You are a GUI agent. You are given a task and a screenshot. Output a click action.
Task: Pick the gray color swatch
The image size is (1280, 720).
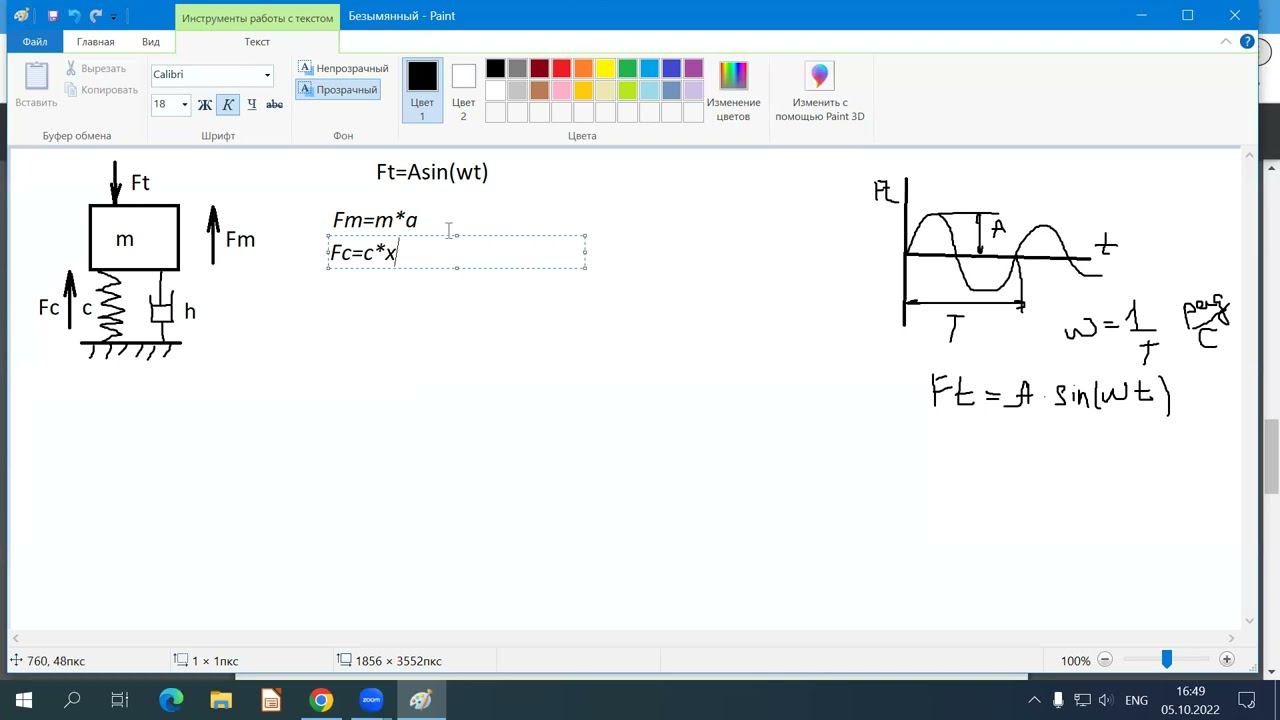517,68
